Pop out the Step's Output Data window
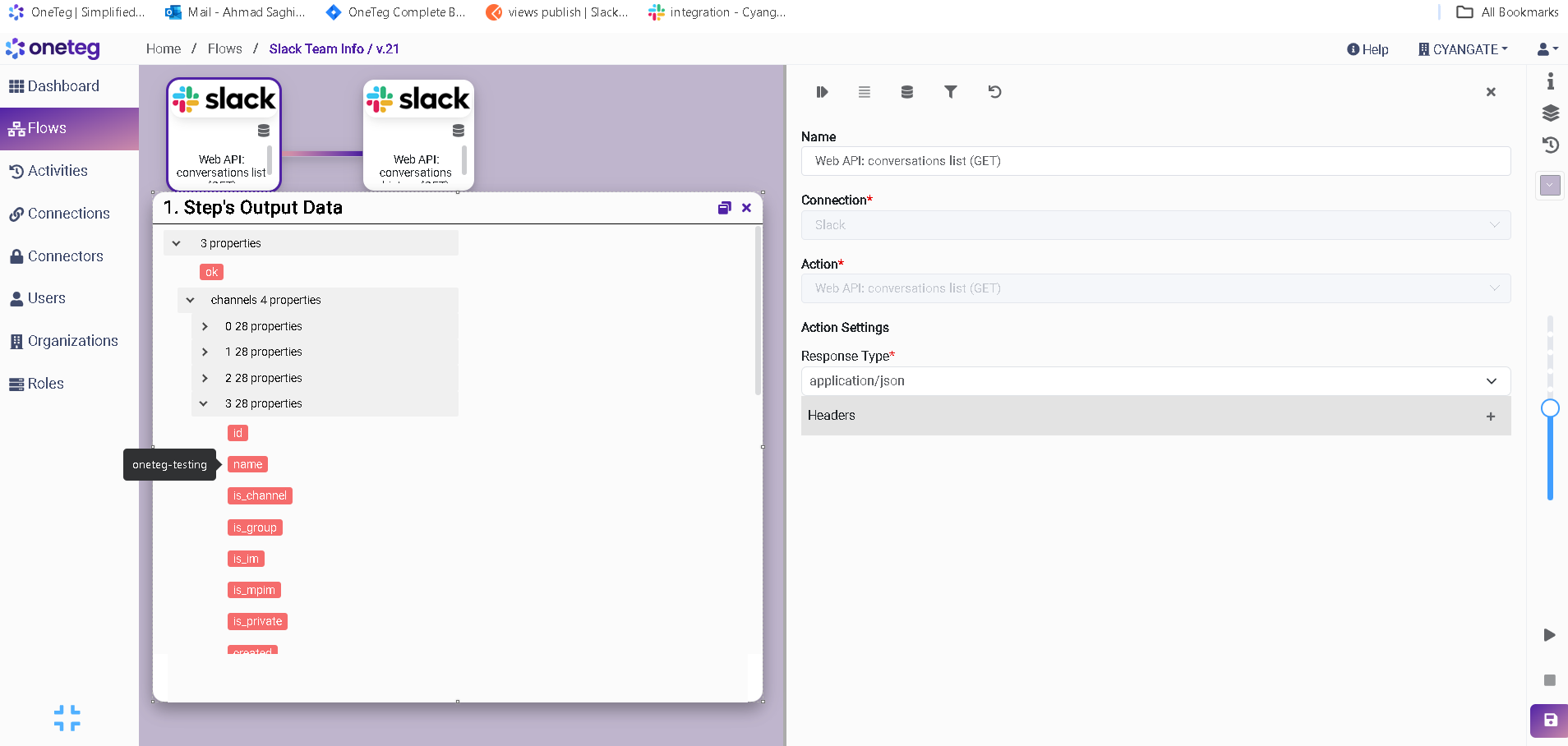 click(724, 208)
